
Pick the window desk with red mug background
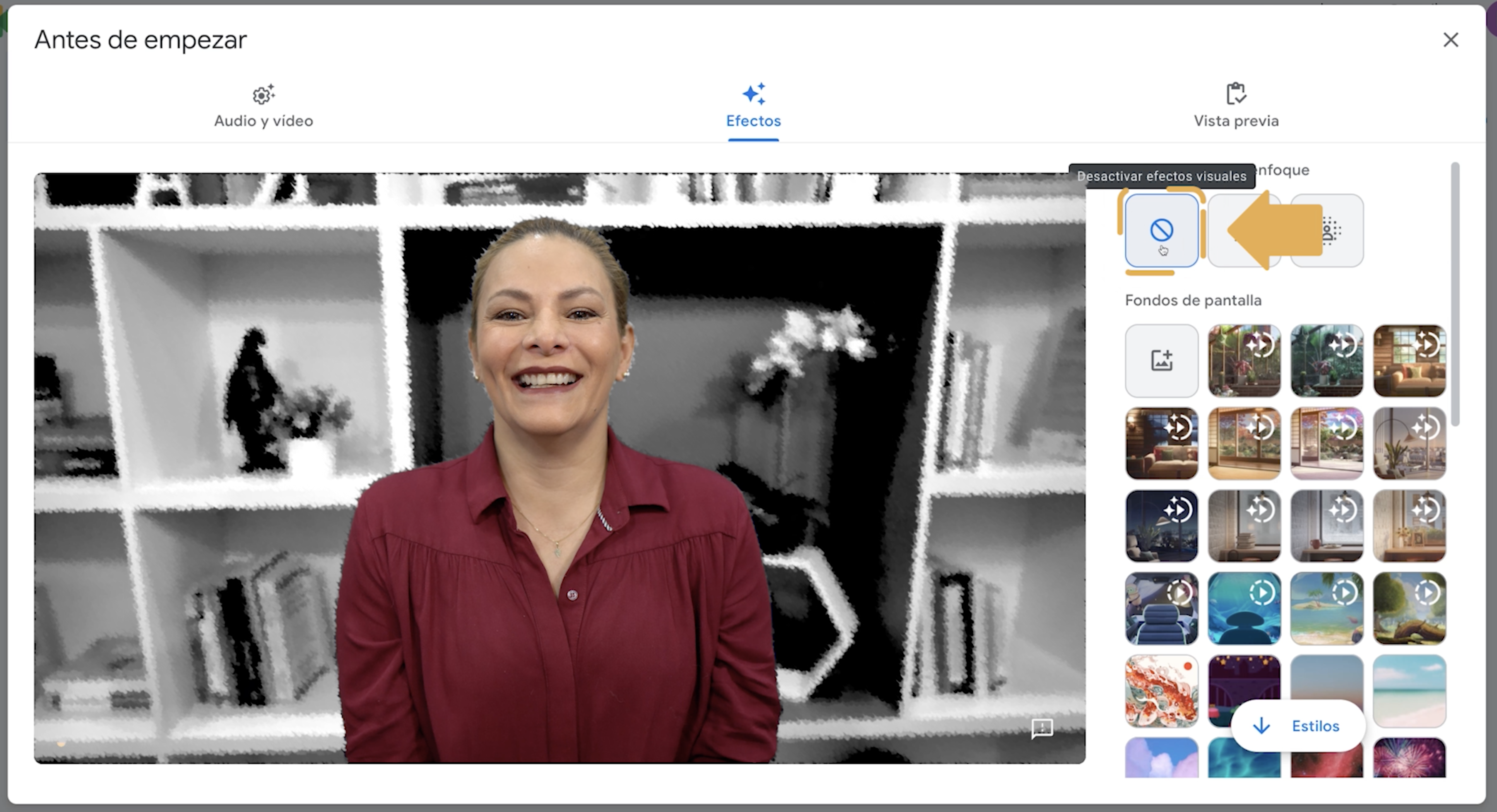1327,526
